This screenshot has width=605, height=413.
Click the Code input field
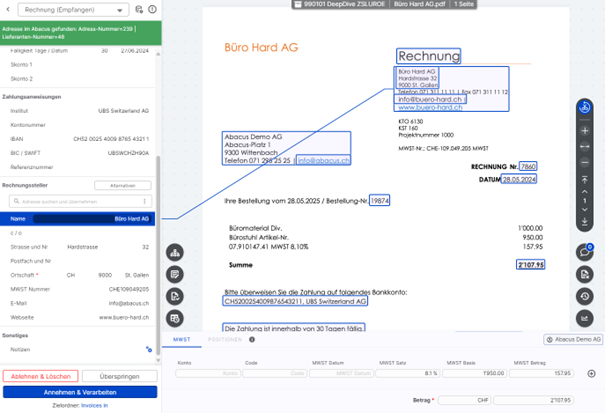tap(275, 374)
